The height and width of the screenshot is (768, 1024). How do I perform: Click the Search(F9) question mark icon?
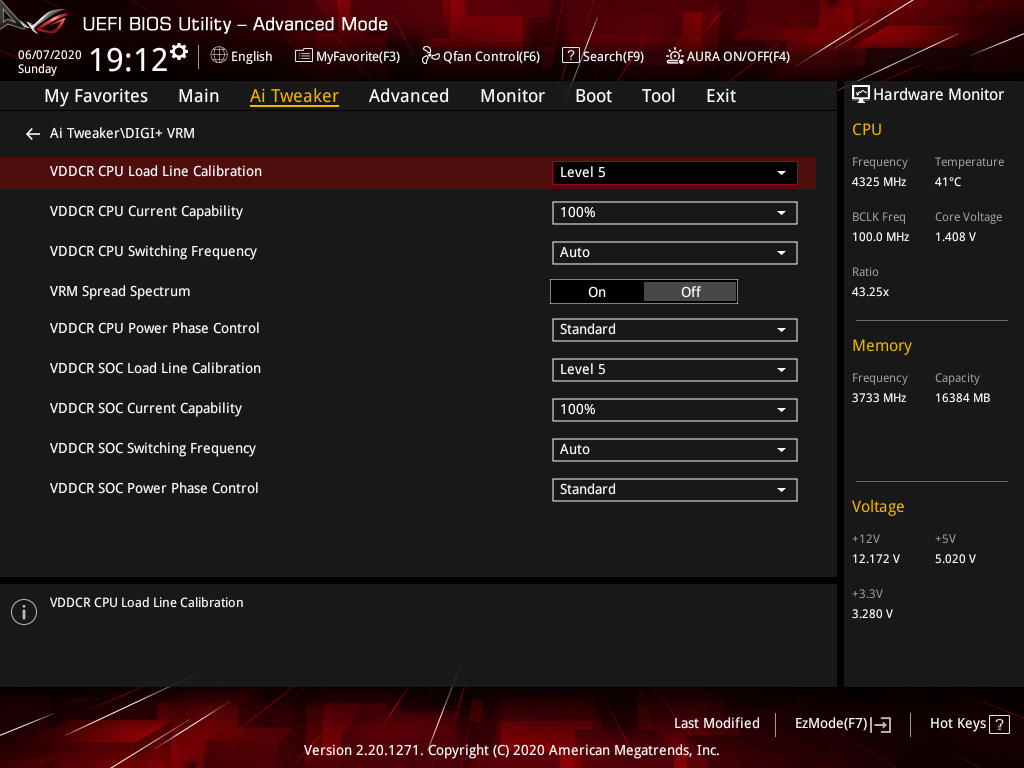(570, 56)
